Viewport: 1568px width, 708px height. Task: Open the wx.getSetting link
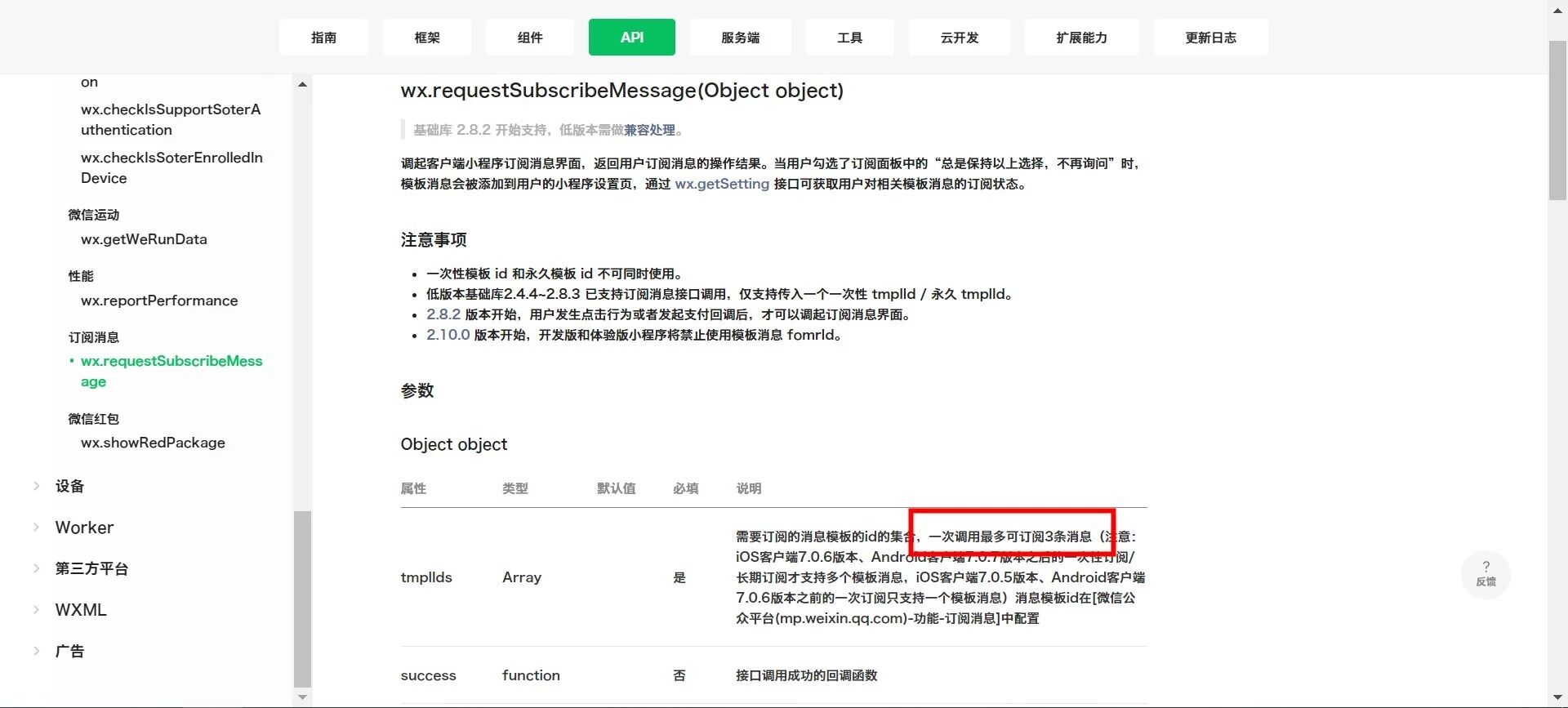(x=722, y=184)
